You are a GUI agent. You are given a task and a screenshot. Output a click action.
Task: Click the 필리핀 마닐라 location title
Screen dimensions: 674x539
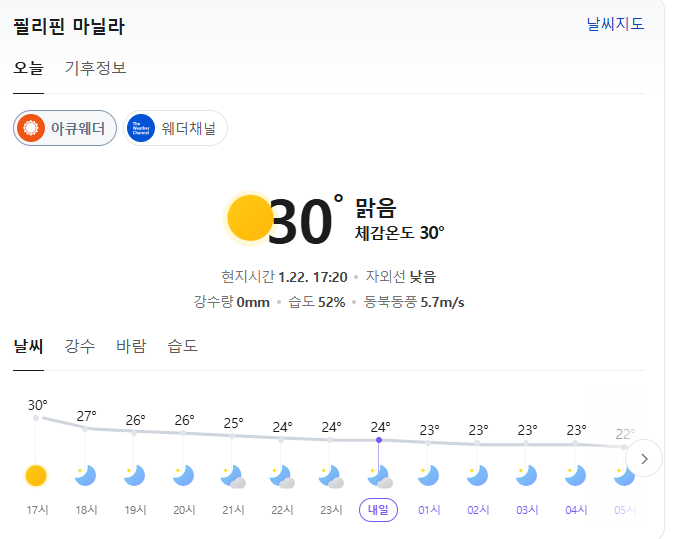point(69,26)
